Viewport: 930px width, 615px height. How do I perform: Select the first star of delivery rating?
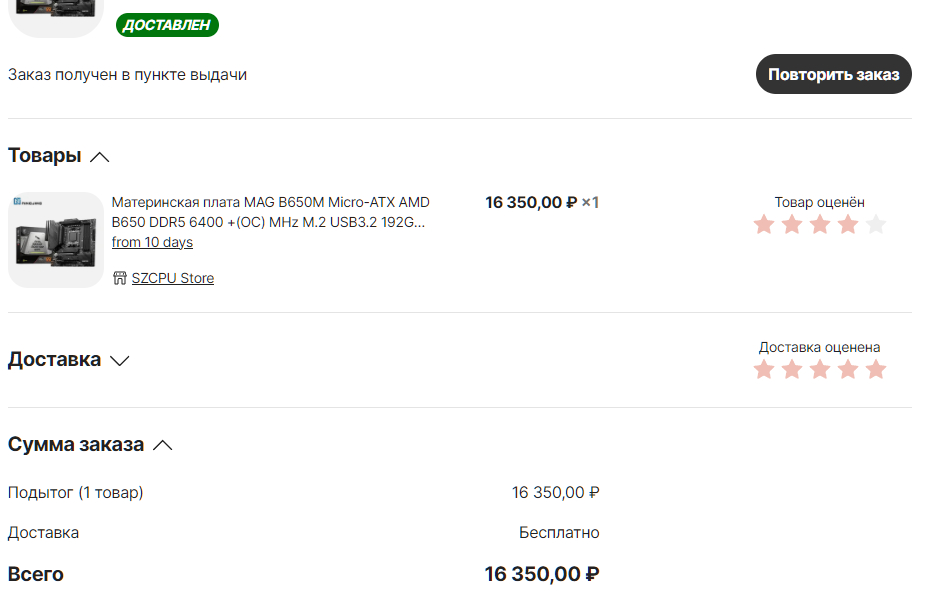click(764, 370)
